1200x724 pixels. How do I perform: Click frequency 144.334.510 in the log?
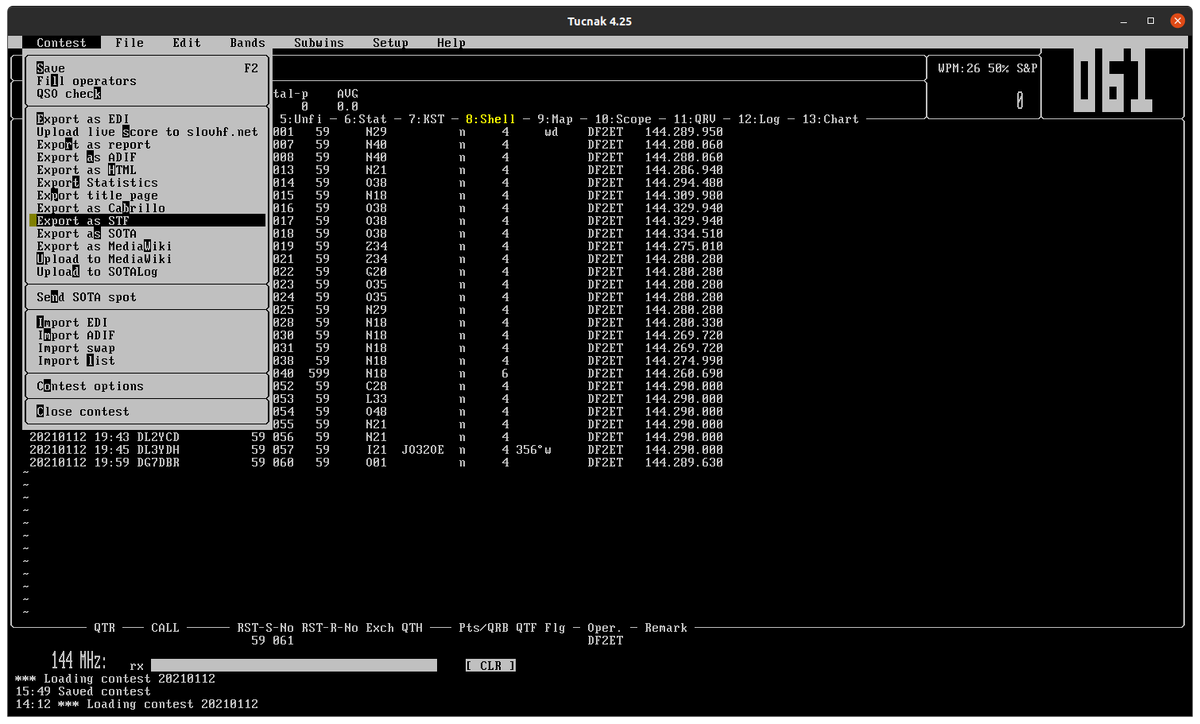point(684,234)
